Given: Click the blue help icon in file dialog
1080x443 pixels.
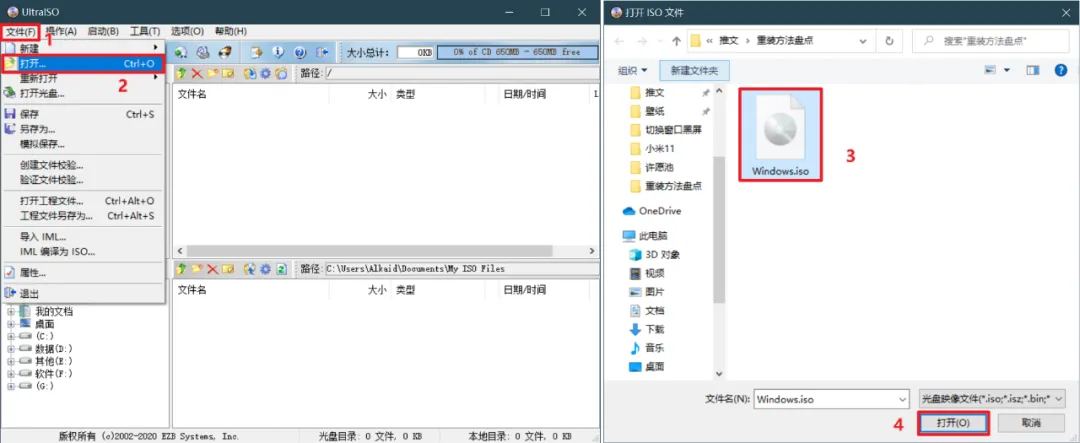Looking at the screenshot, I should coord(1059,70).
